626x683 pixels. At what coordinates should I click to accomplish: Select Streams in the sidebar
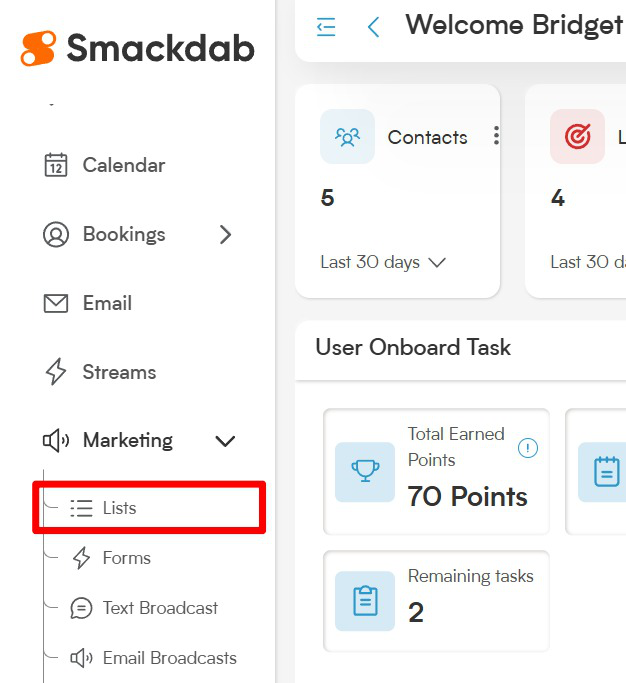tap(100, 372)
